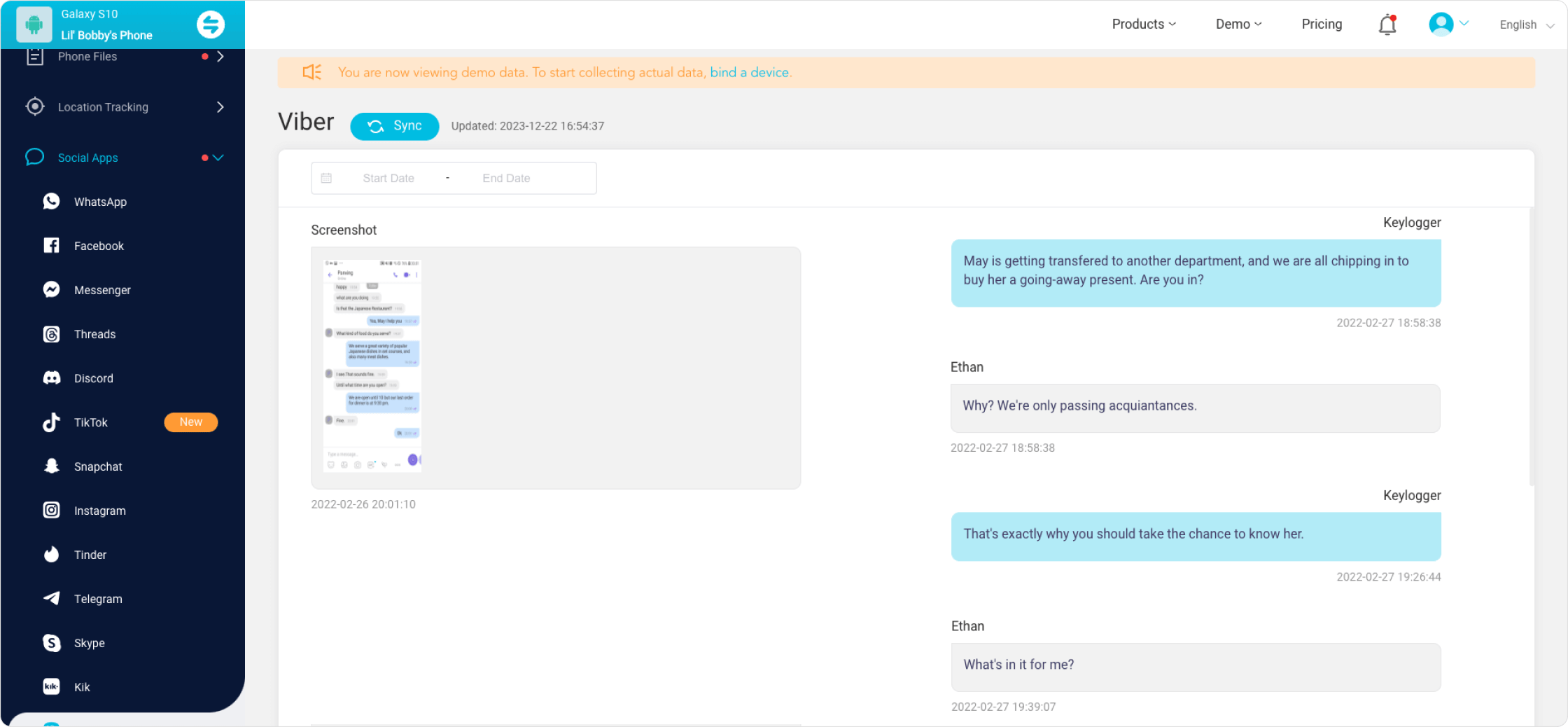Viewport: 1568px width, 727px height.
Task: Open the Demo dropdown
Action: (x=1238, y=25)
